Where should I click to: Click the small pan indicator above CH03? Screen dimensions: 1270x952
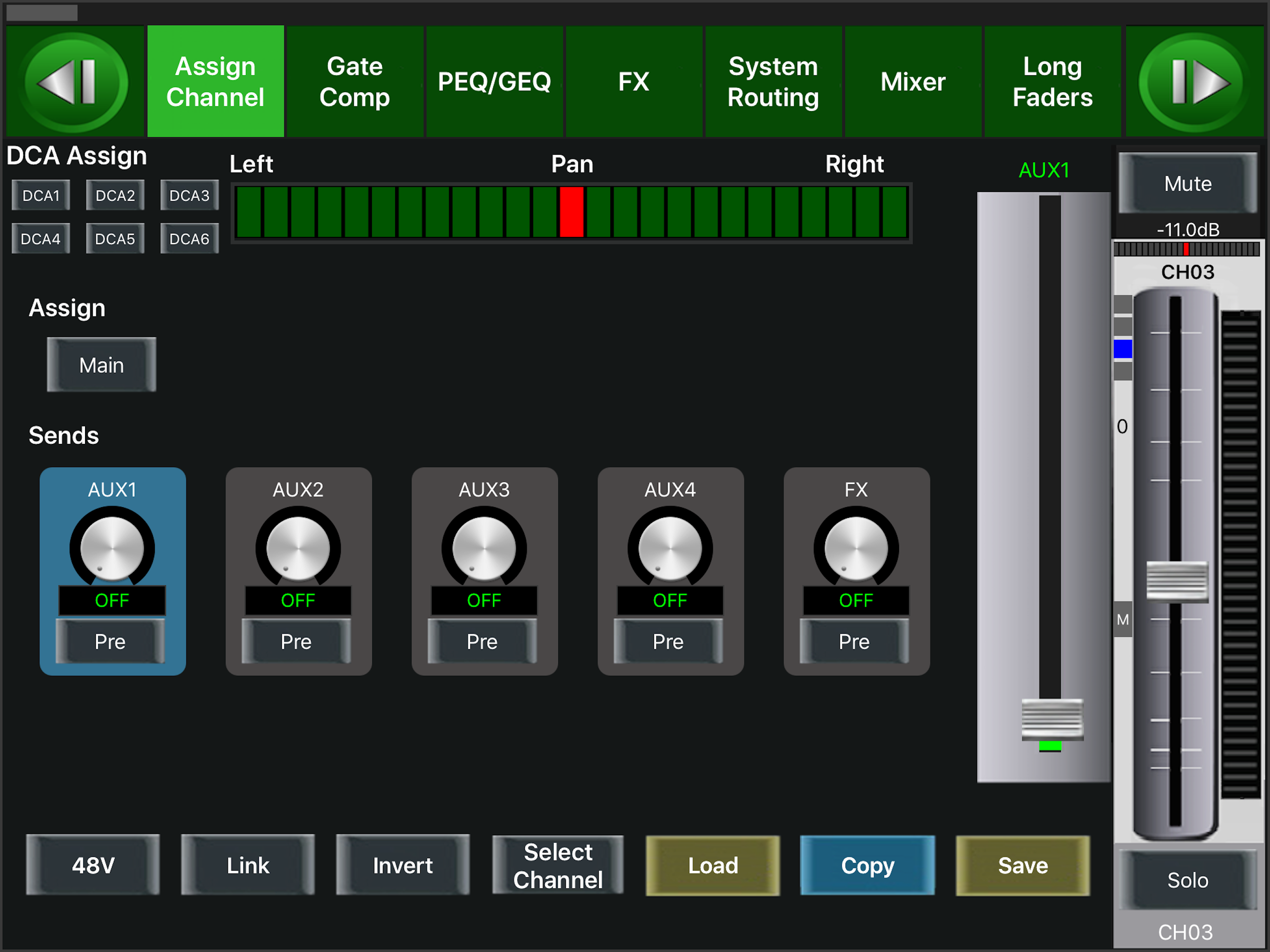click(1186, 249)
